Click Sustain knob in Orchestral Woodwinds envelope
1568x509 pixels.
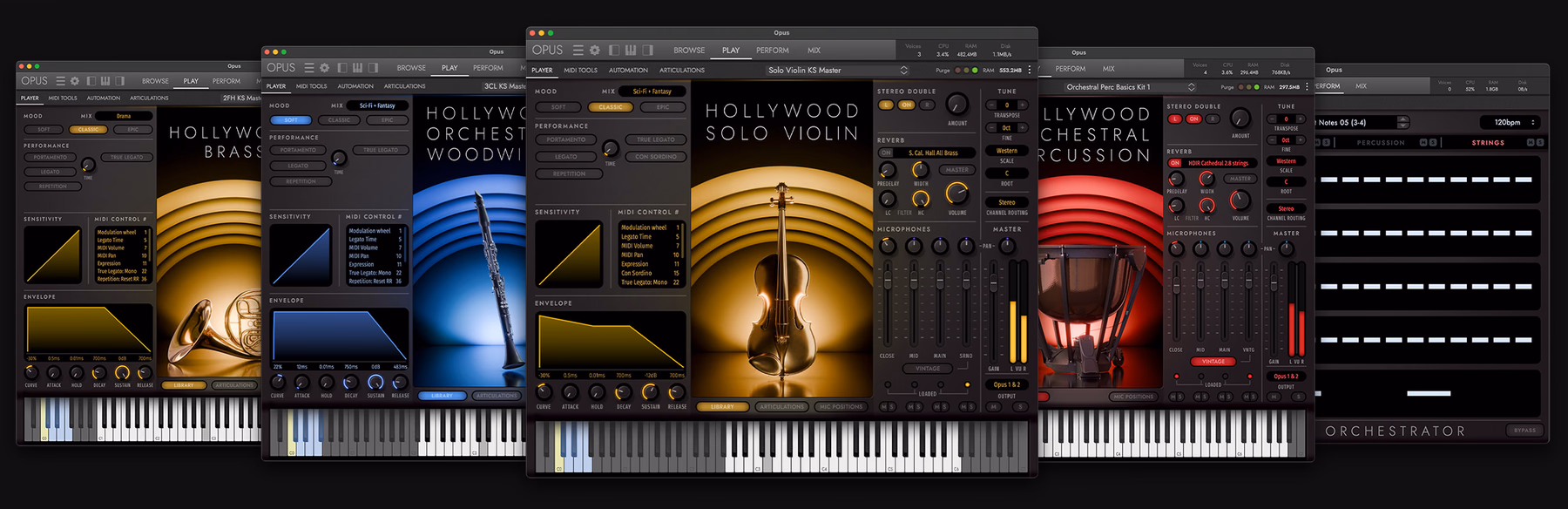tap(375, 382)
